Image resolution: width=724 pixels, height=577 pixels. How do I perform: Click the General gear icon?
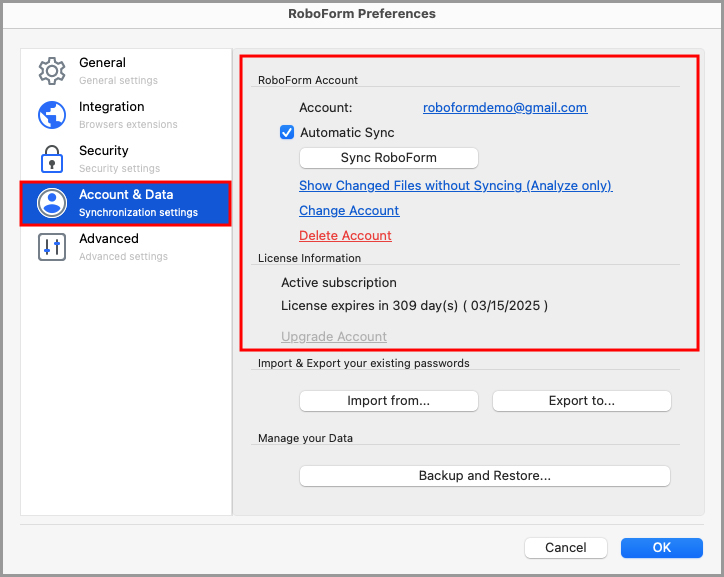(x=52, y=71)
